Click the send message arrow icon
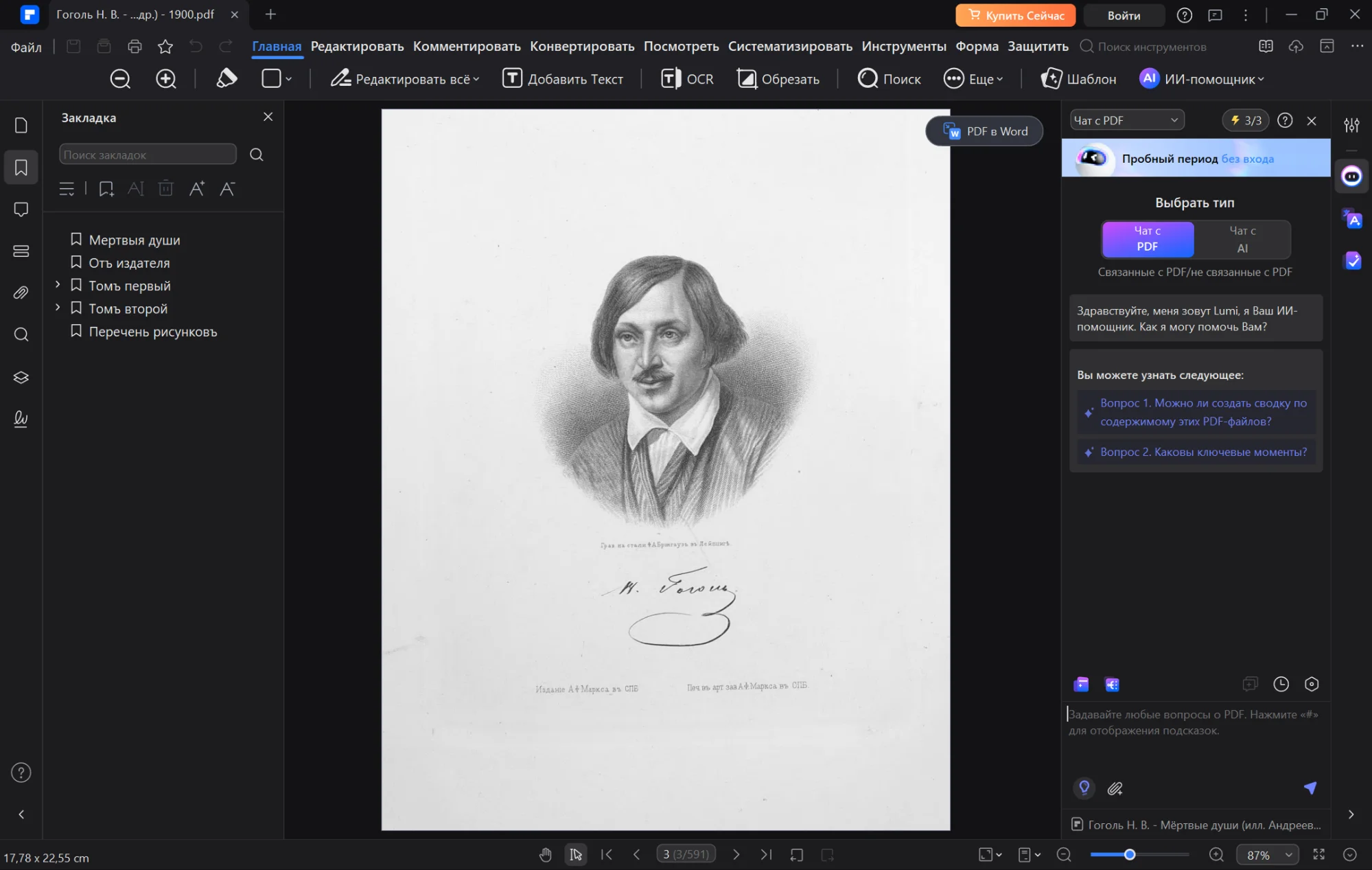1372x870 pixels. 1310,788
